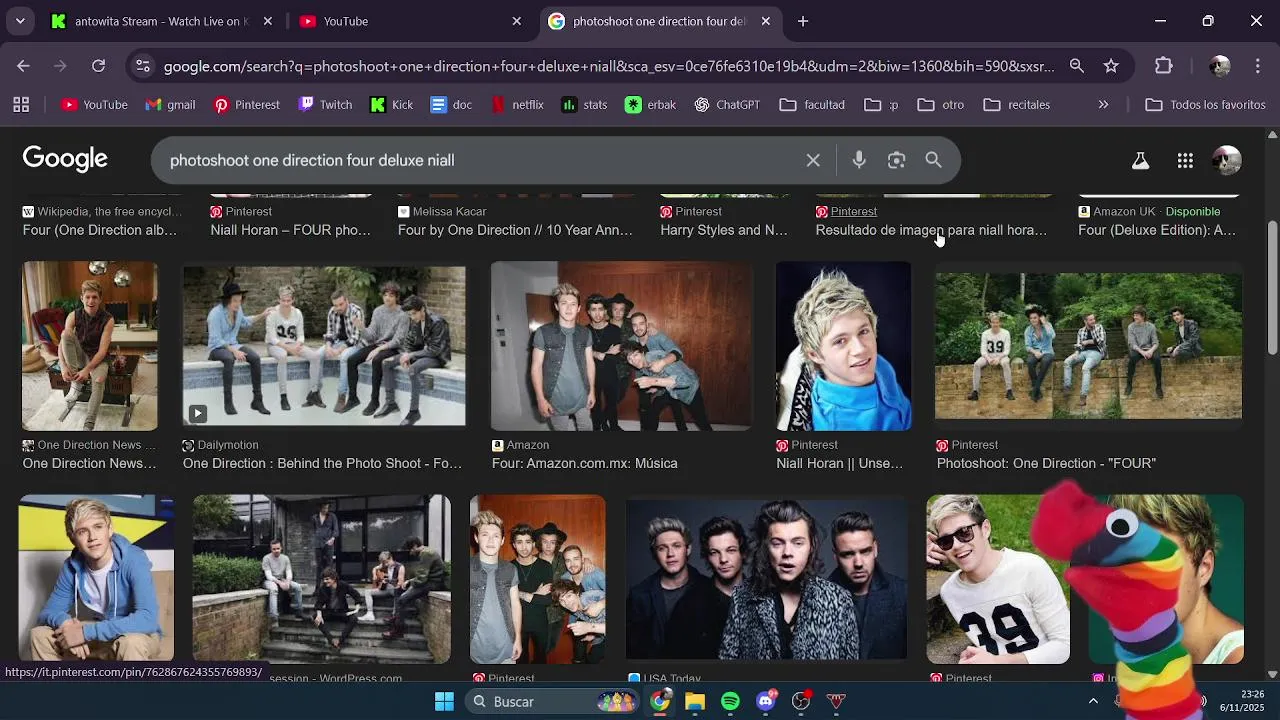Open One Direction News Niall thumbnail
The image size is (1280, 720).
[x=90, y=346]
